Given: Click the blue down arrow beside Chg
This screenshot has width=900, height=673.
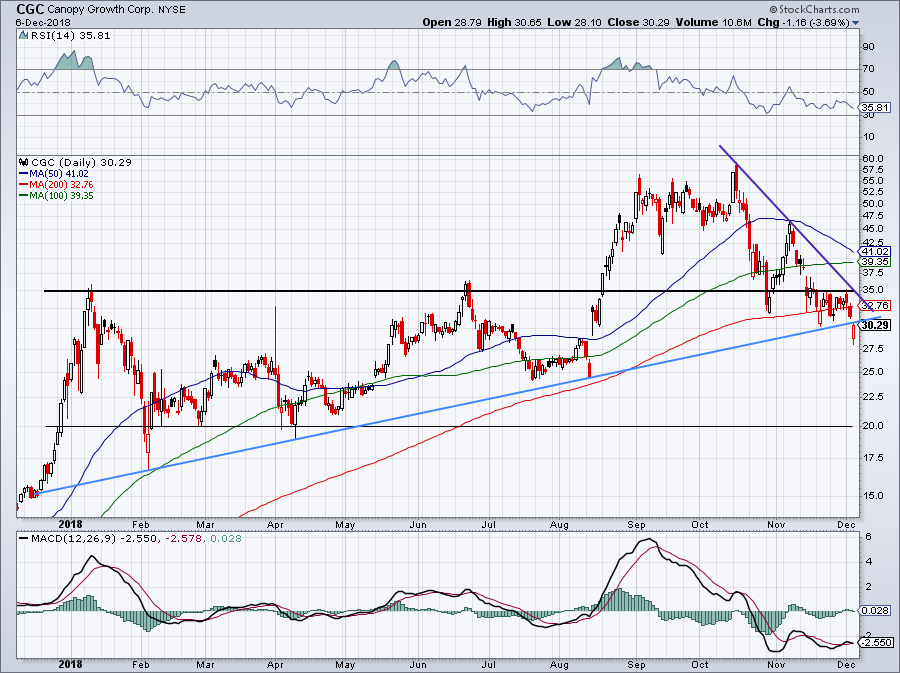Looking at the screenshot, I should coord(856,23).
